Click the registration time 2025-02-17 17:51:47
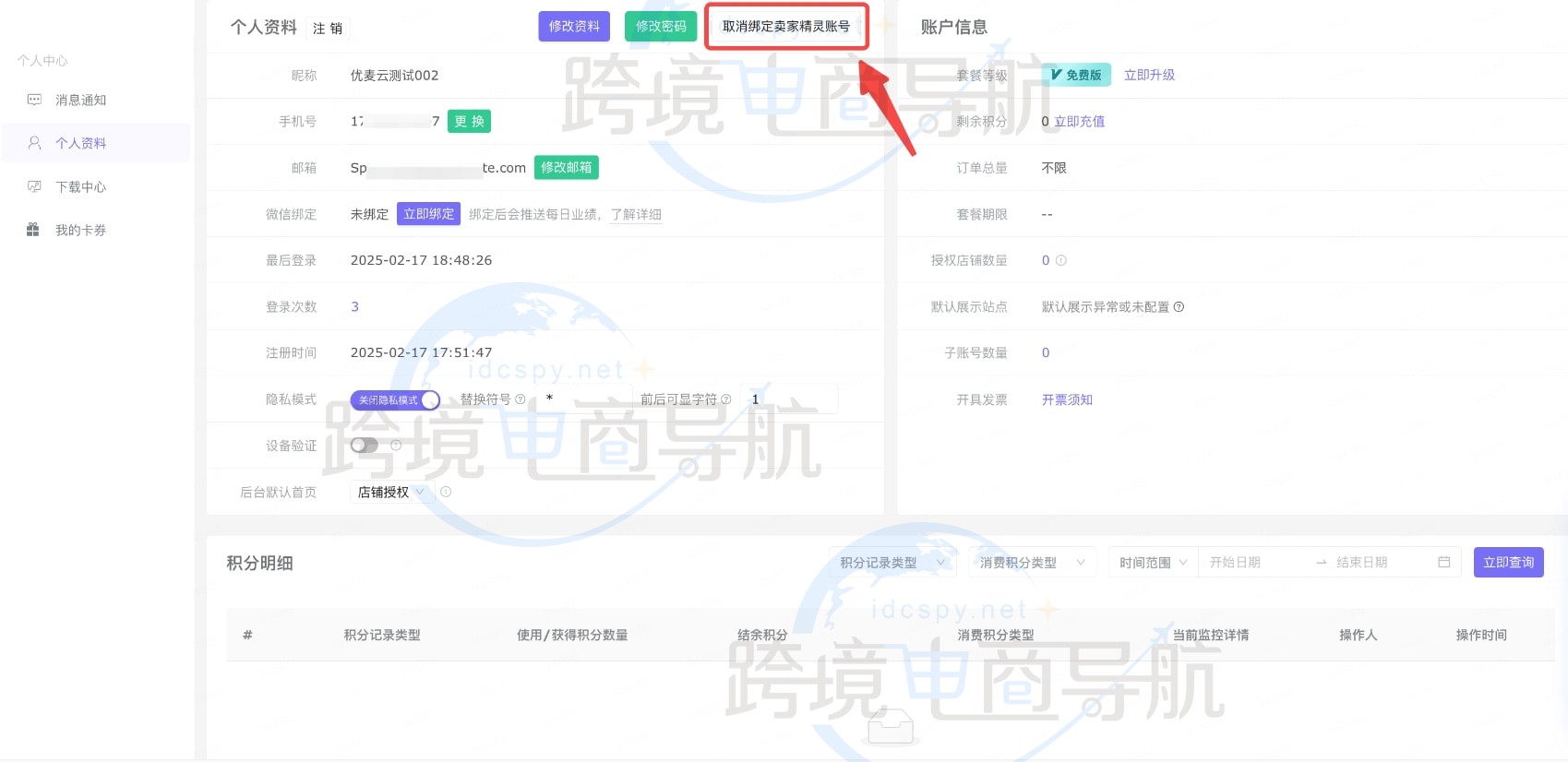The height and width of the screenshot is (762, 1568). click(421, 352)
